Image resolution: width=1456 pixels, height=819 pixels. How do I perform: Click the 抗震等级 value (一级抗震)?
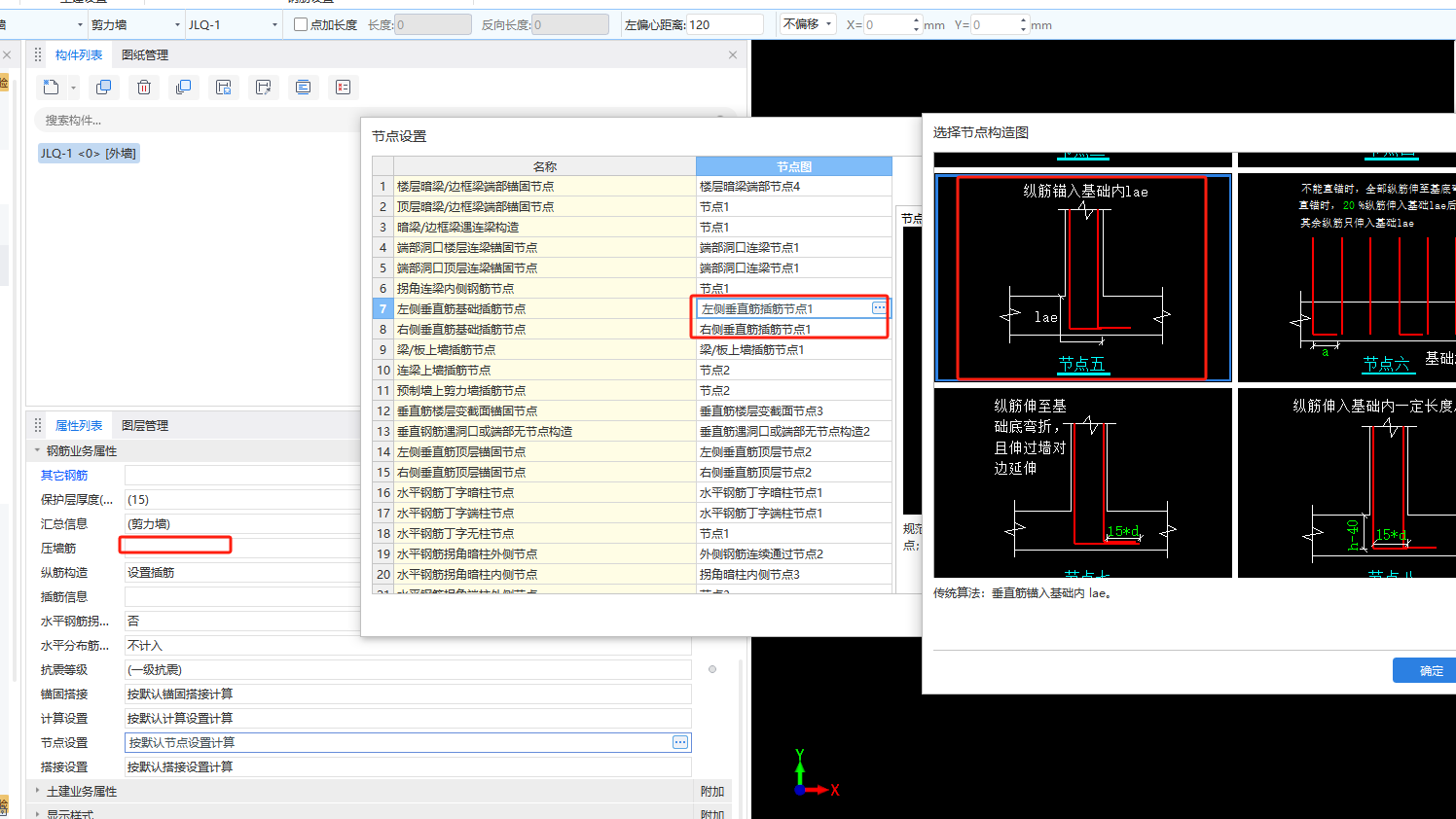coord(408,669)
